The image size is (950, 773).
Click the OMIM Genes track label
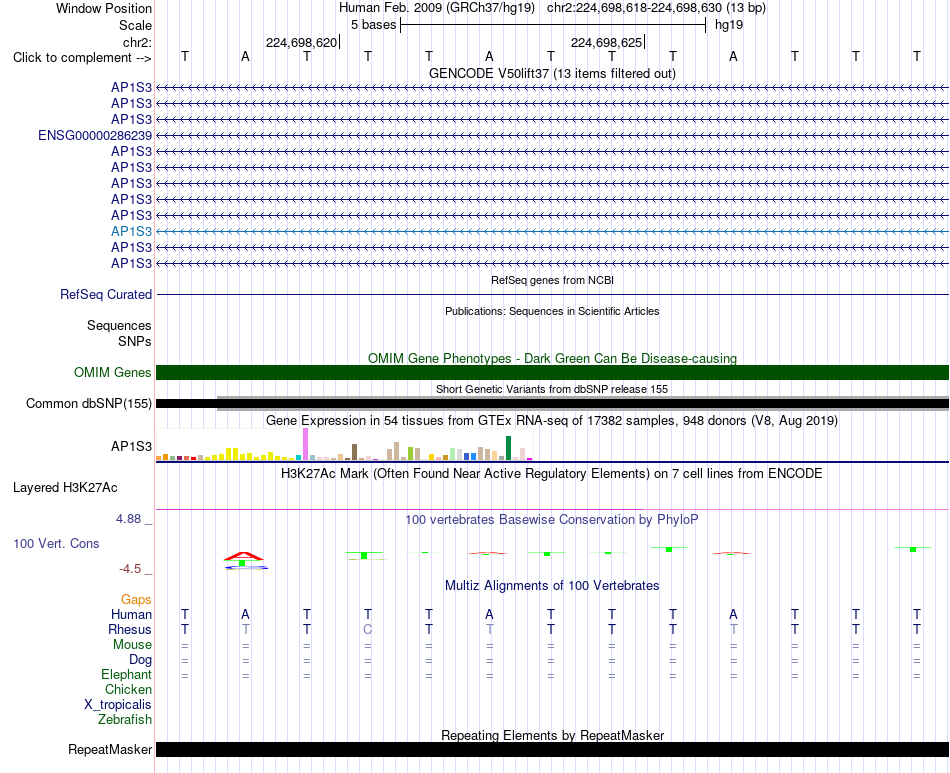(113, 373)
